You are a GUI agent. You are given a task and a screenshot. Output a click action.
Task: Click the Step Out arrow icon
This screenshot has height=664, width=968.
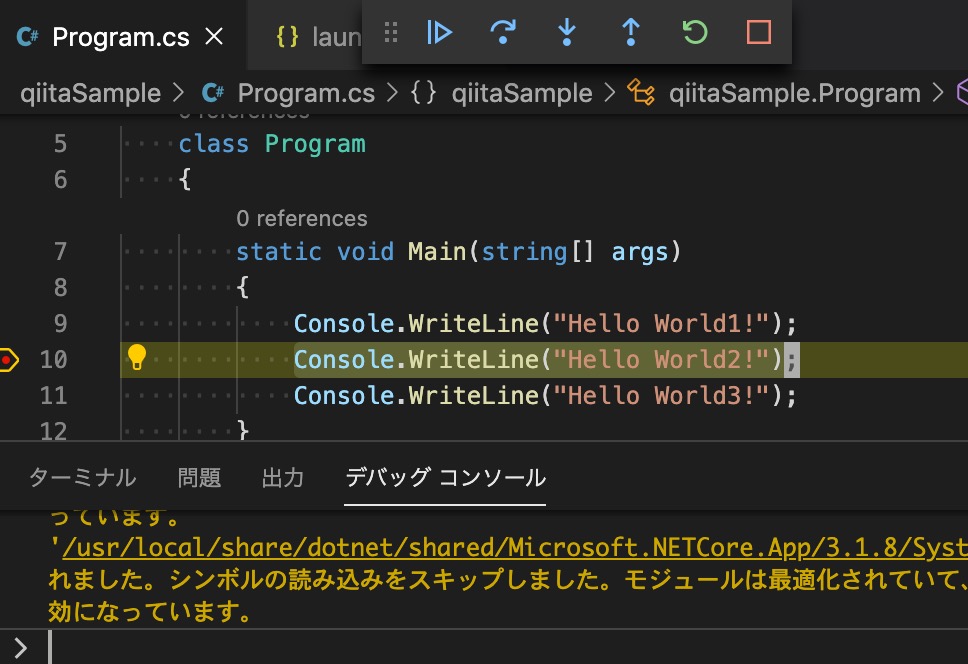coord(631,33)
